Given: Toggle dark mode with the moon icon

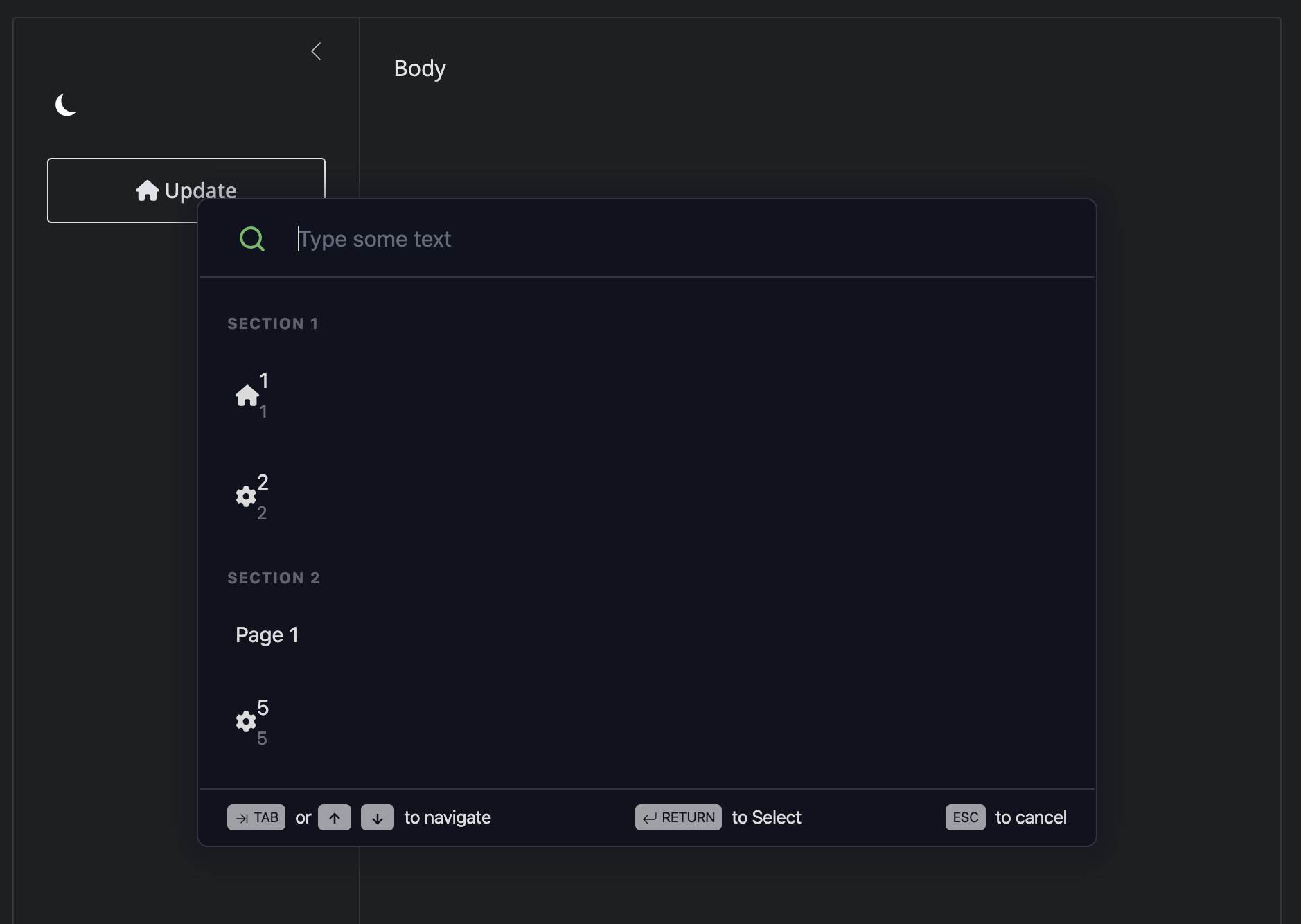Looking at the screenshot, I should [66, 105].
